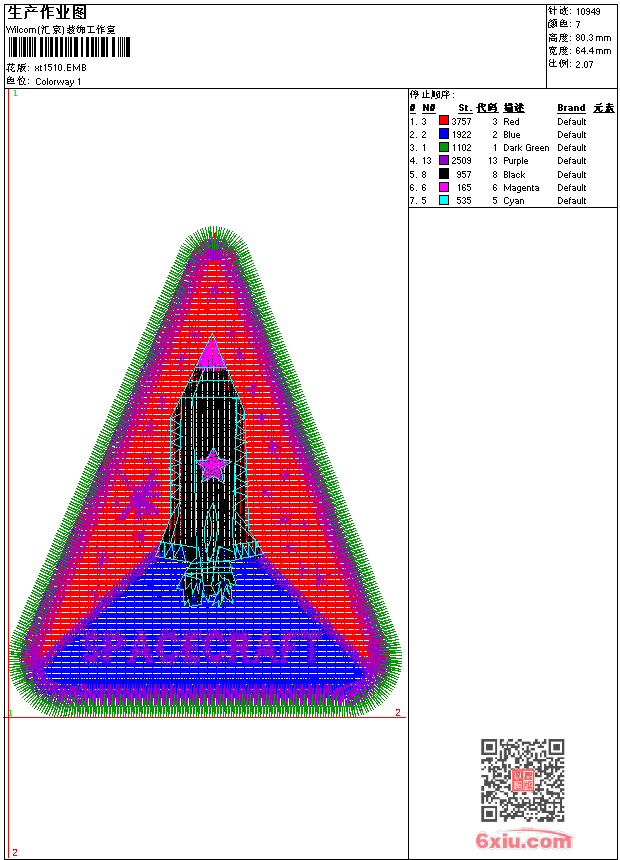The height and width of the screenshot is (860, 620).
Task: Click the Purple thread color swatch
Action: click(444, 160)
